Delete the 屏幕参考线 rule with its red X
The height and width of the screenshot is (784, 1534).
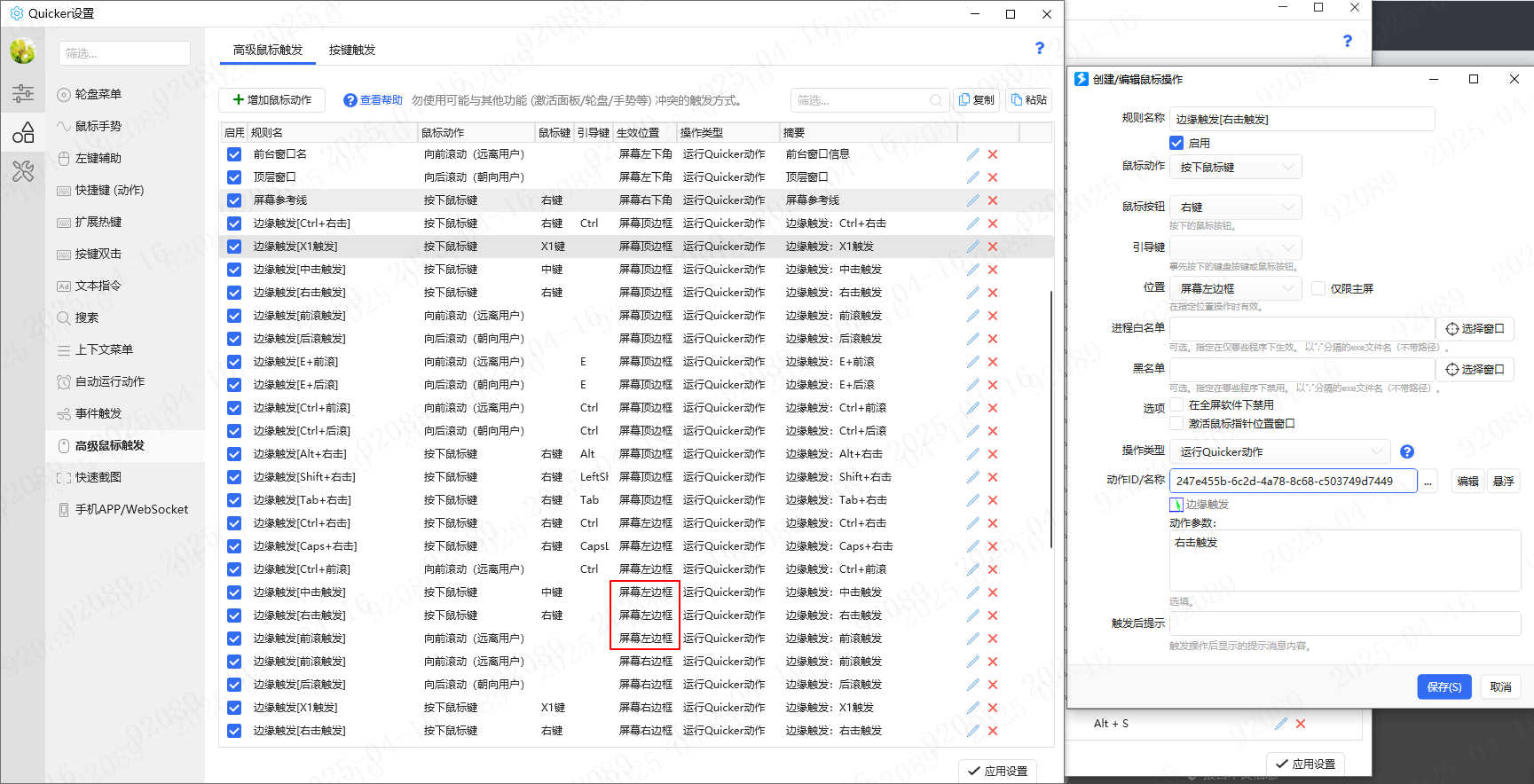pos(993,200)
